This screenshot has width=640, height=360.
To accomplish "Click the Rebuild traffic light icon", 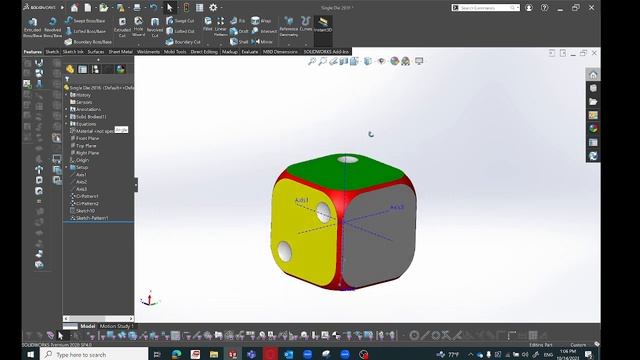I will coord(187,7).
